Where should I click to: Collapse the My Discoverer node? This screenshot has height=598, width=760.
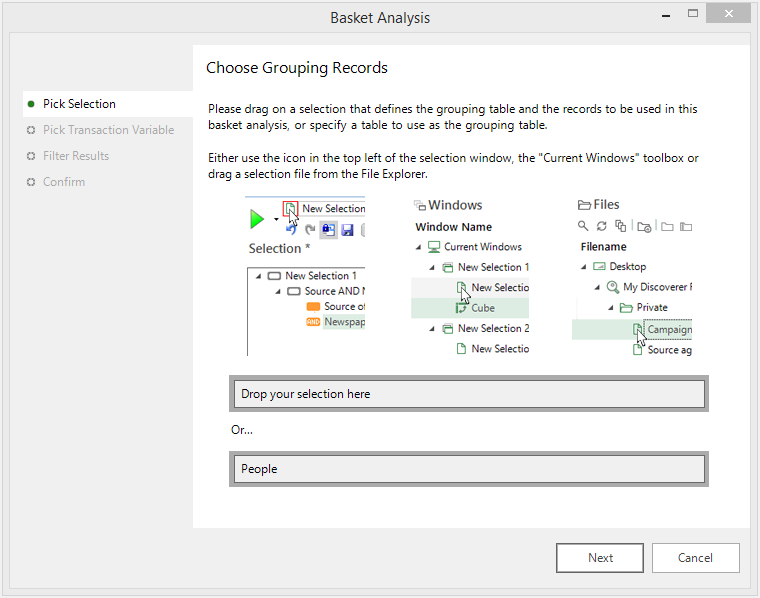point(597,288)
